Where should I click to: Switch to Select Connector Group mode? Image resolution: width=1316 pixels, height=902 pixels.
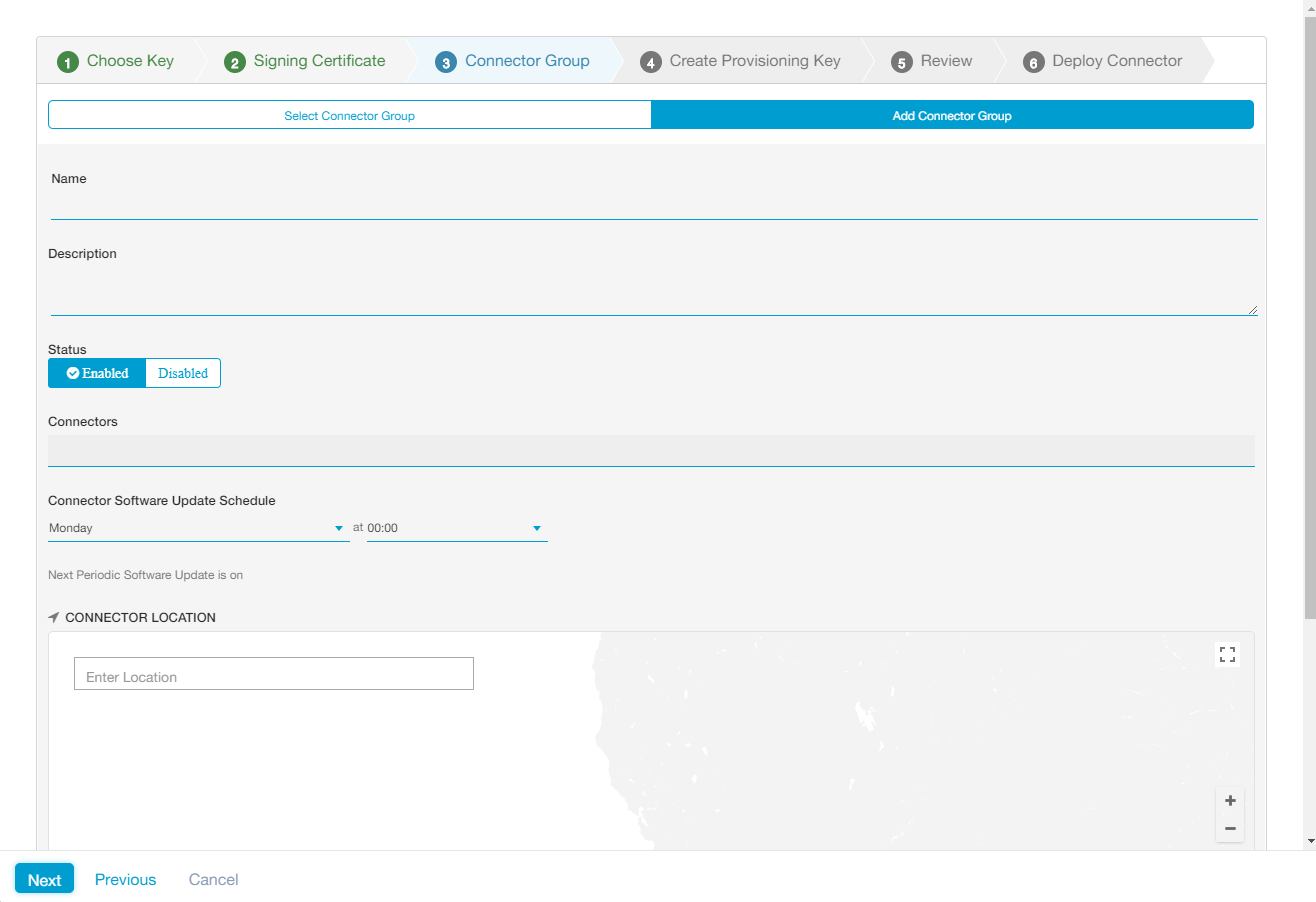coord(349,114)
